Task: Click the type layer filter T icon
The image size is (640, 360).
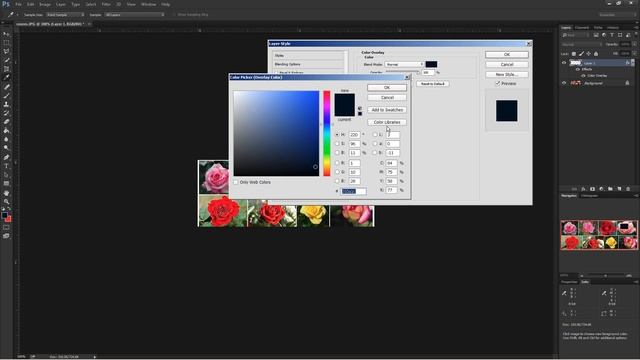Action: (x=612, y=35)
